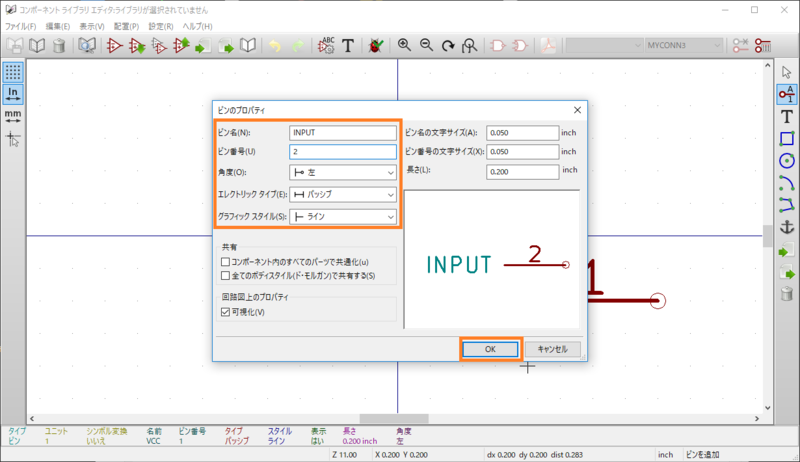The width and height of the screenshot is (800, 462).
Task: Open the library browser icon
Action: pyautogui.click(x=87, y=46)
